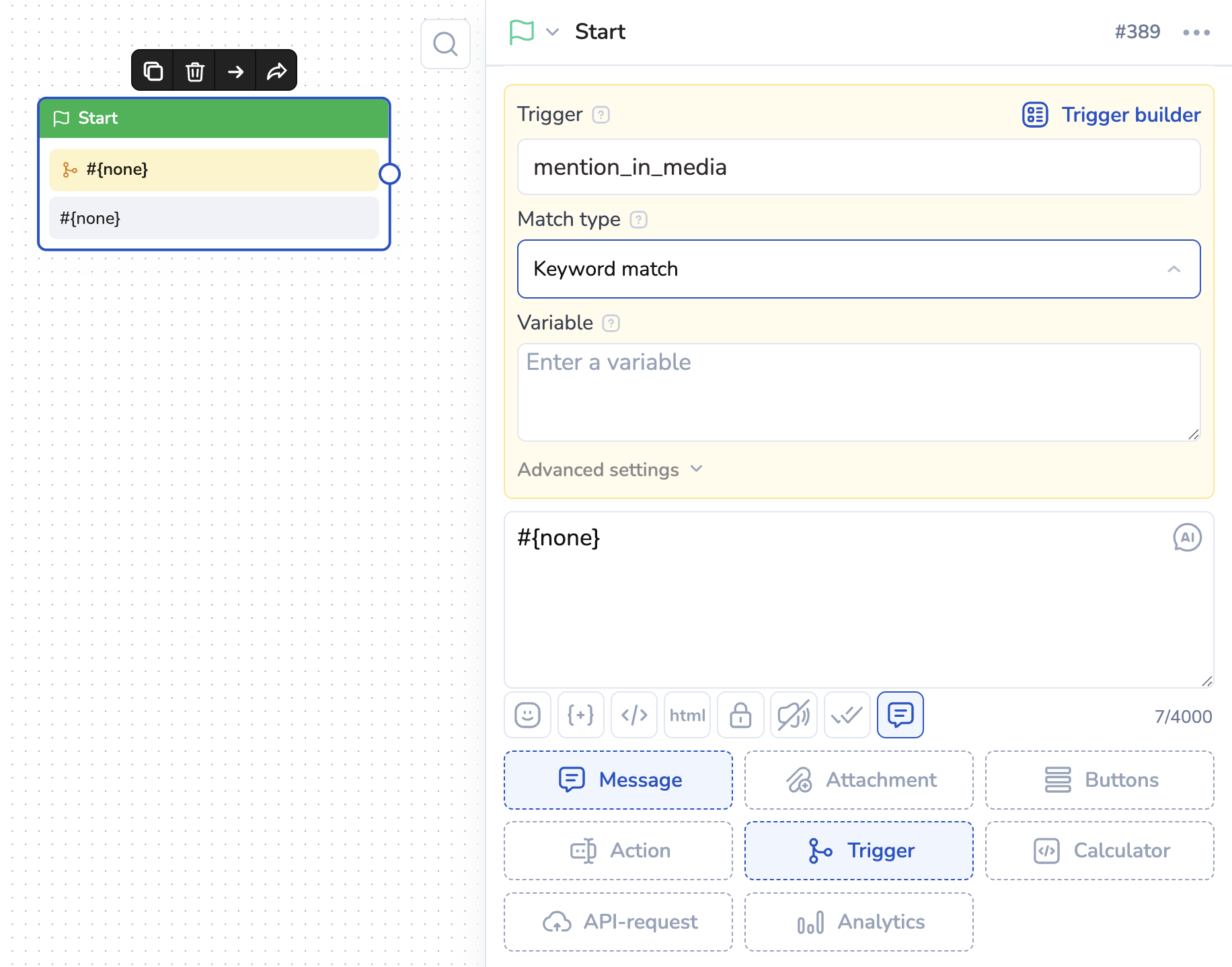1232x967 pixels.
Task: Click the Start block output connector
Action: [389, 174]
